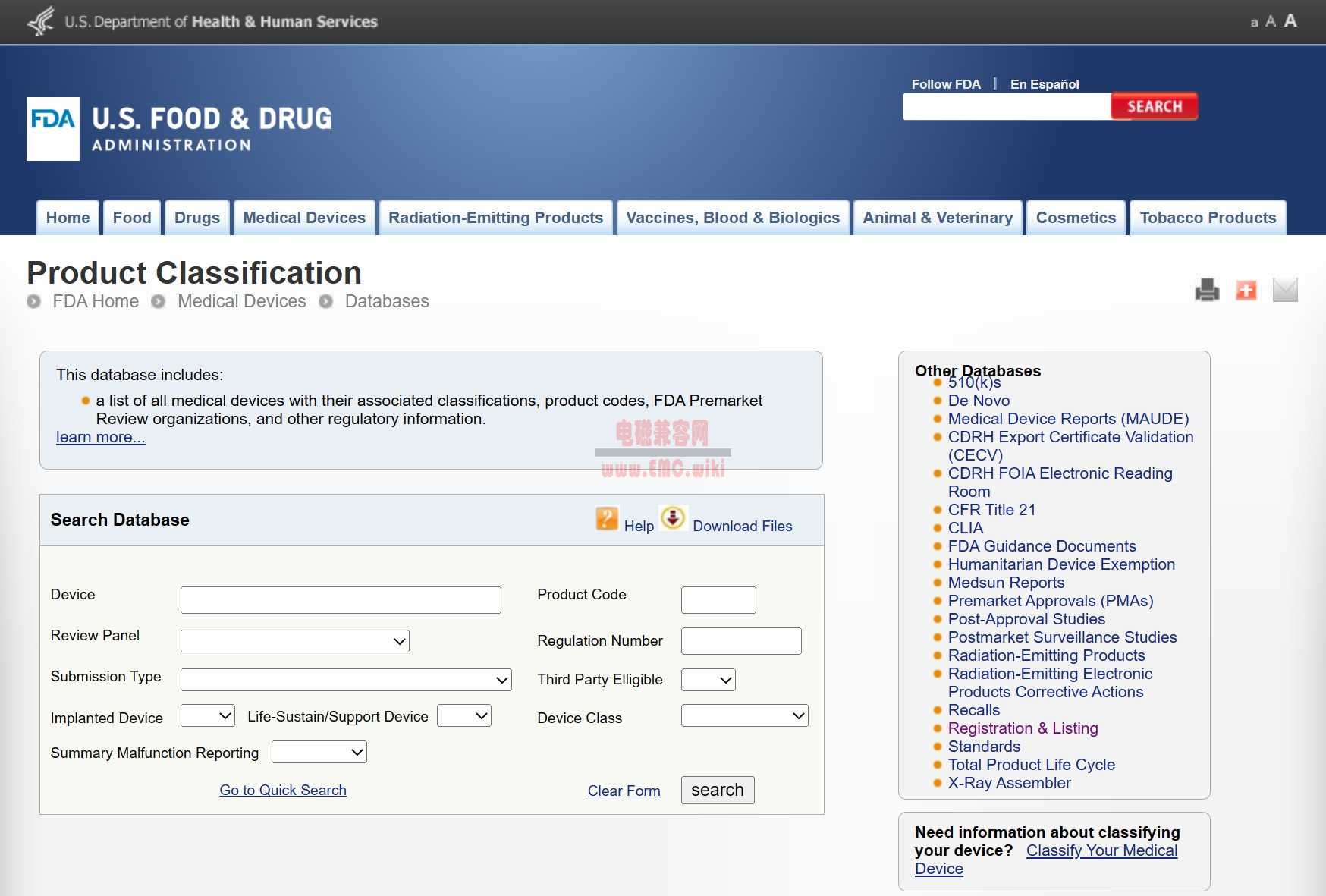Image resolution: width=1326 pixels, height=896 pixels.
Task: Open the CFR Title 21 link
Action: pyautogui.click(x=991, y=510)
